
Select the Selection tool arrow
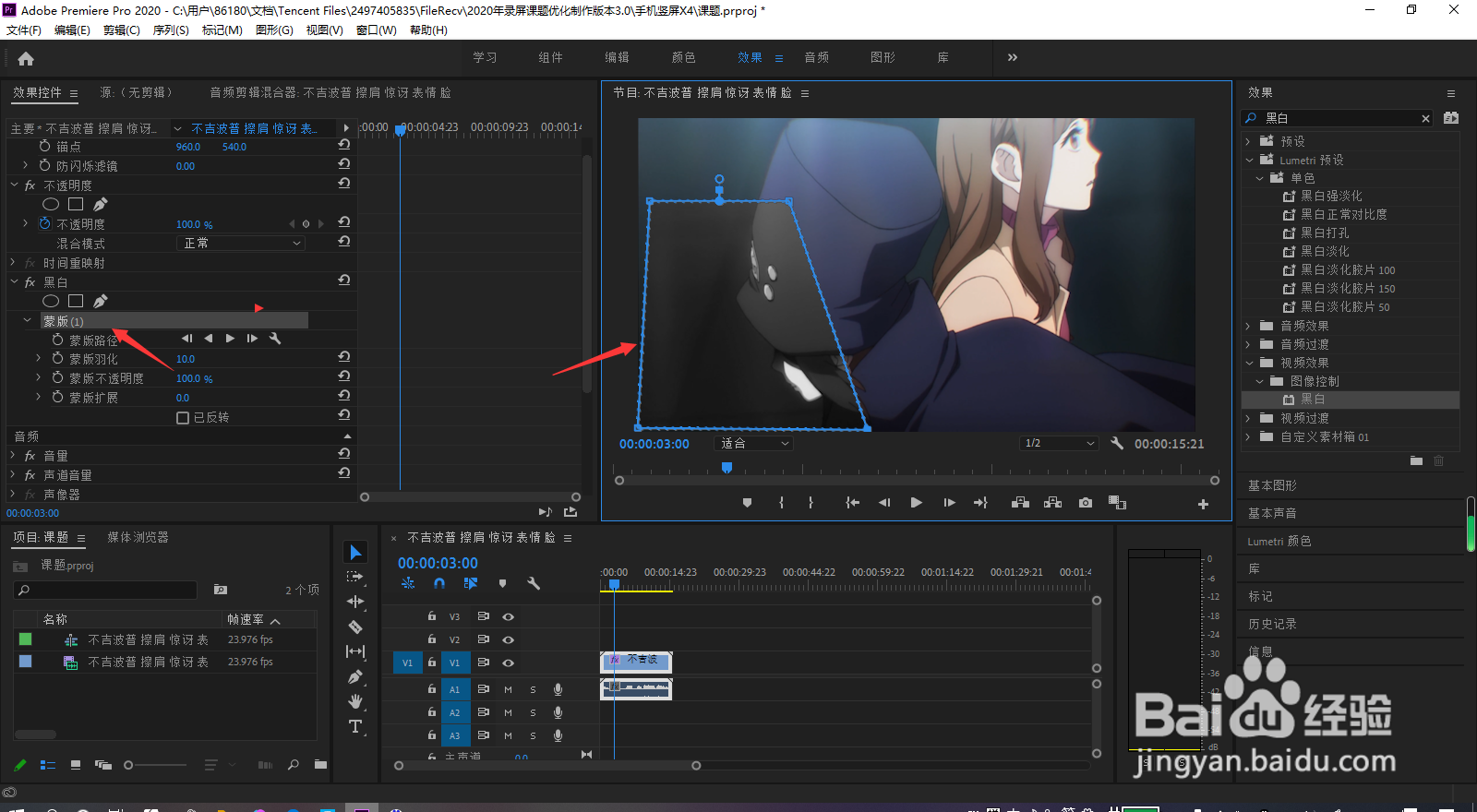355,552
